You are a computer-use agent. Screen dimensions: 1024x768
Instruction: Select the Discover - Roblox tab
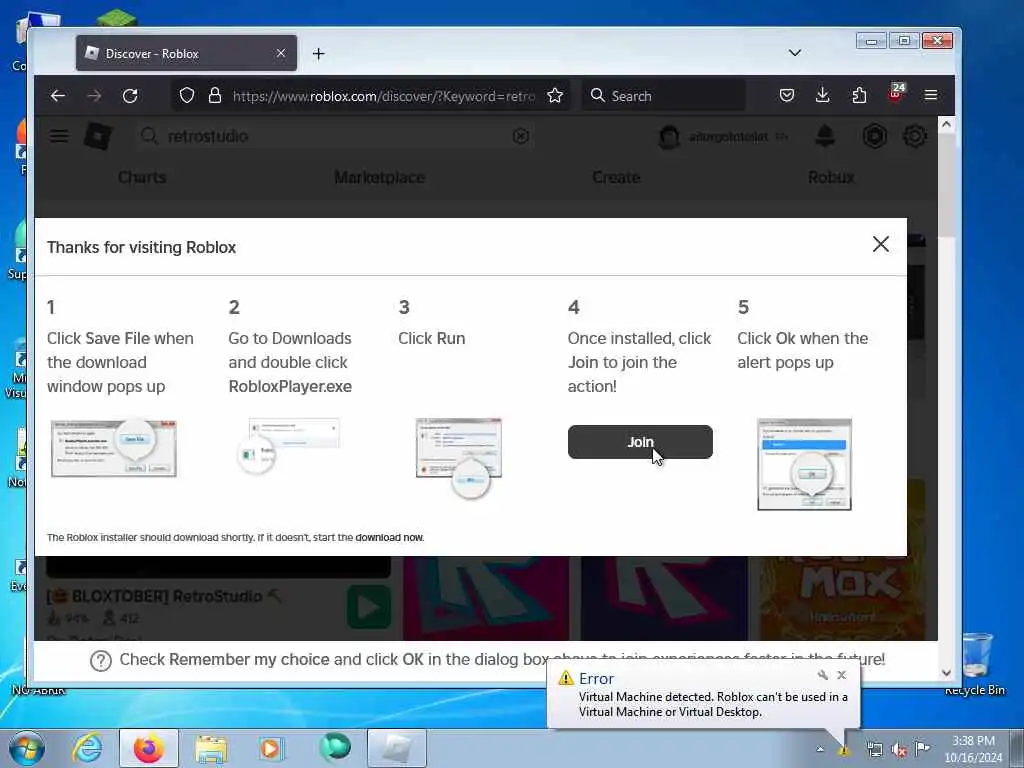(x=186, y=54)
